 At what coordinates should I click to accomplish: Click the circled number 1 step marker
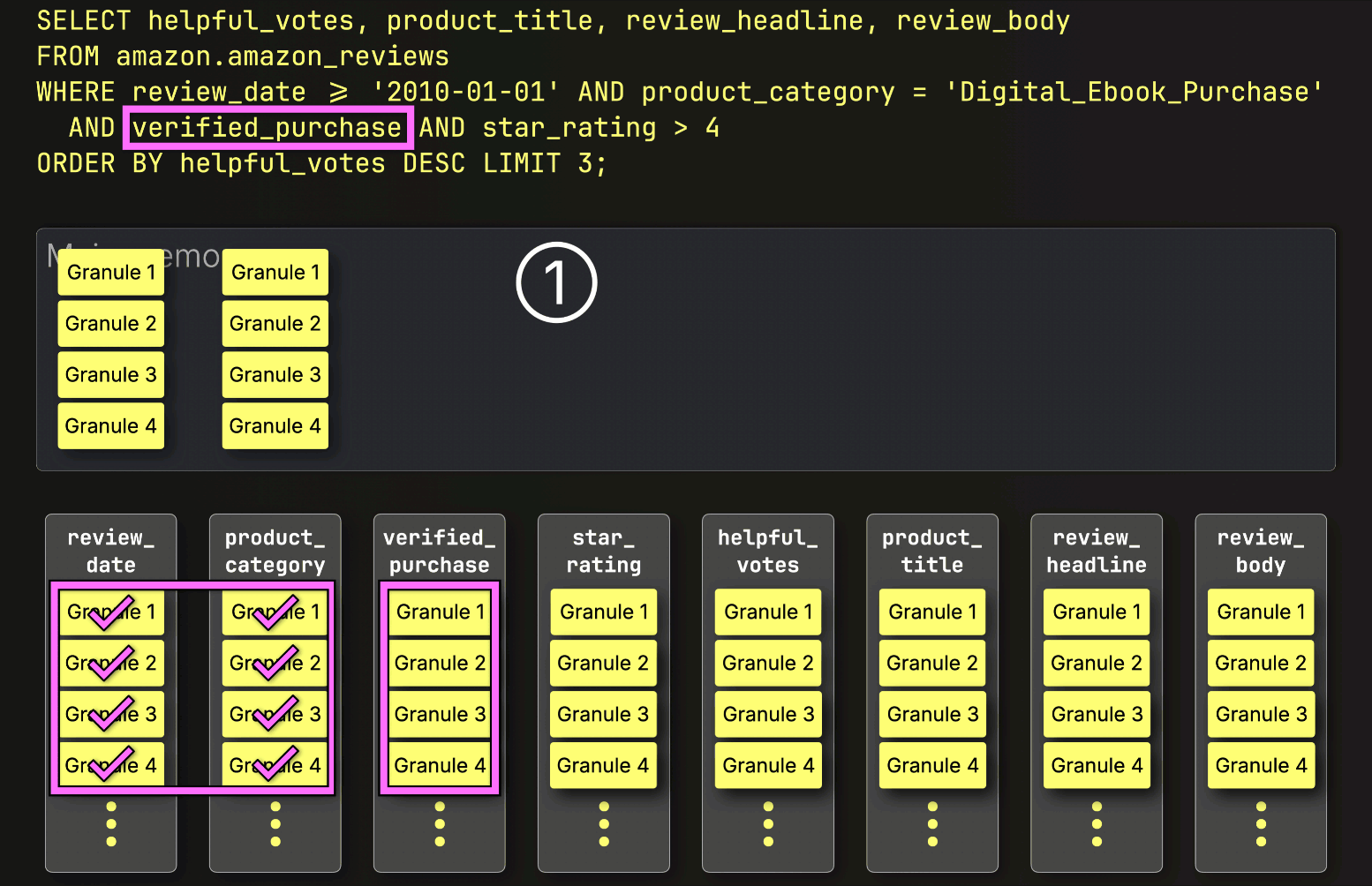556,282
